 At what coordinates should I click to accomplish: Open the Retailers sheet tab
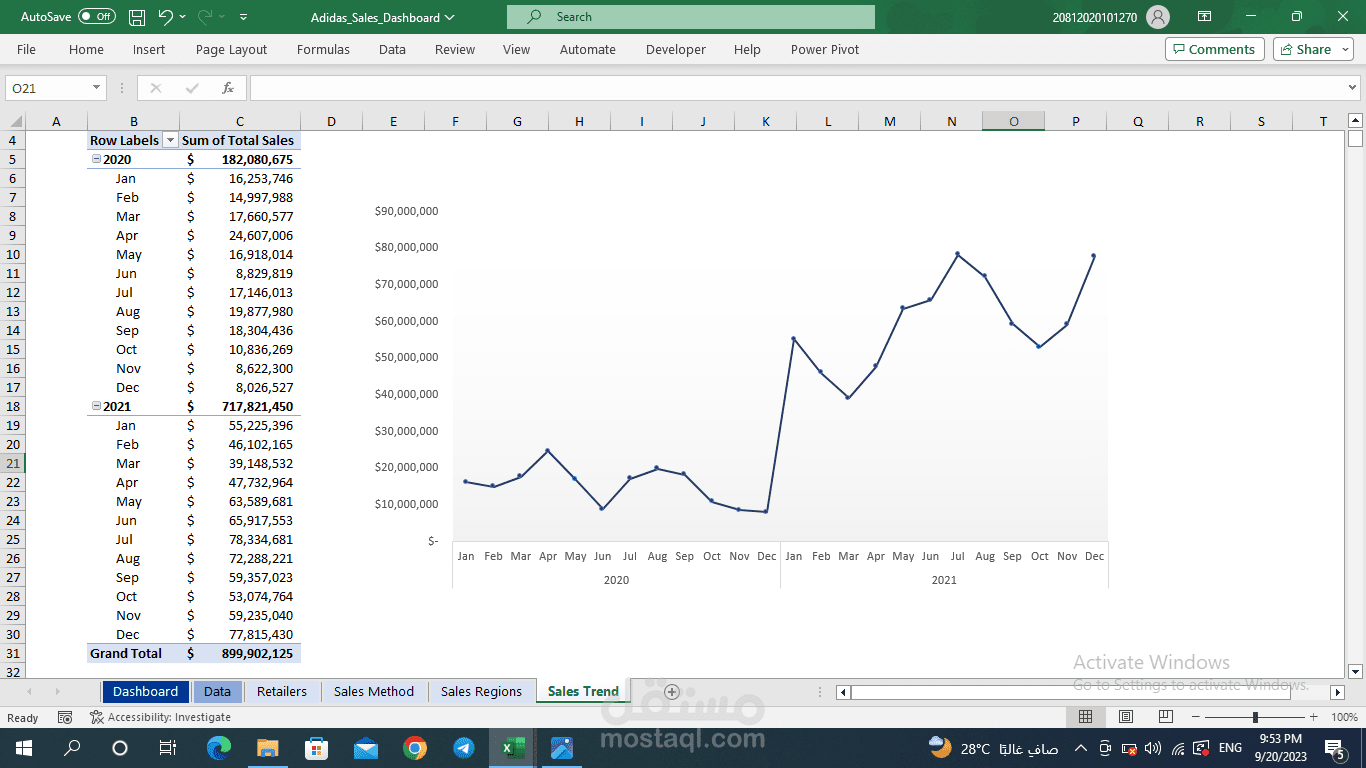[x=282, y=691]
